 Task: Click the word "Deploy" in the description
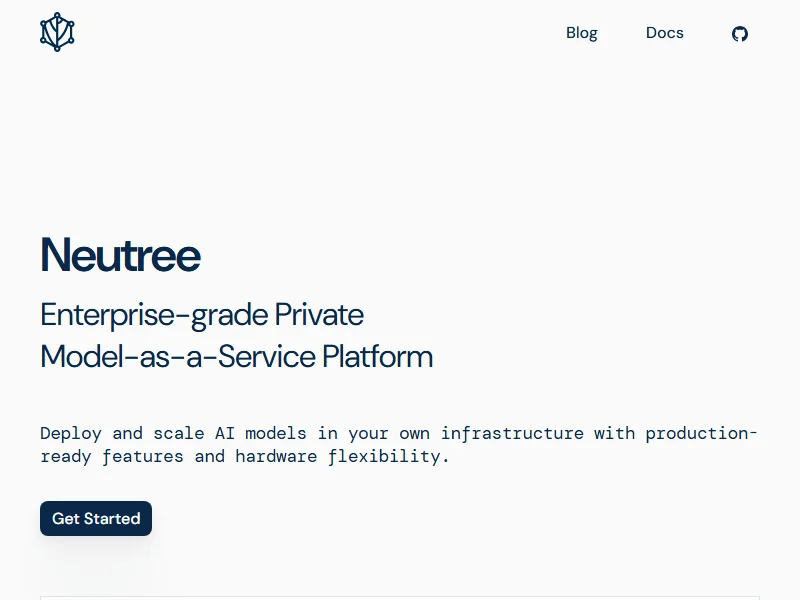point(71,433)
